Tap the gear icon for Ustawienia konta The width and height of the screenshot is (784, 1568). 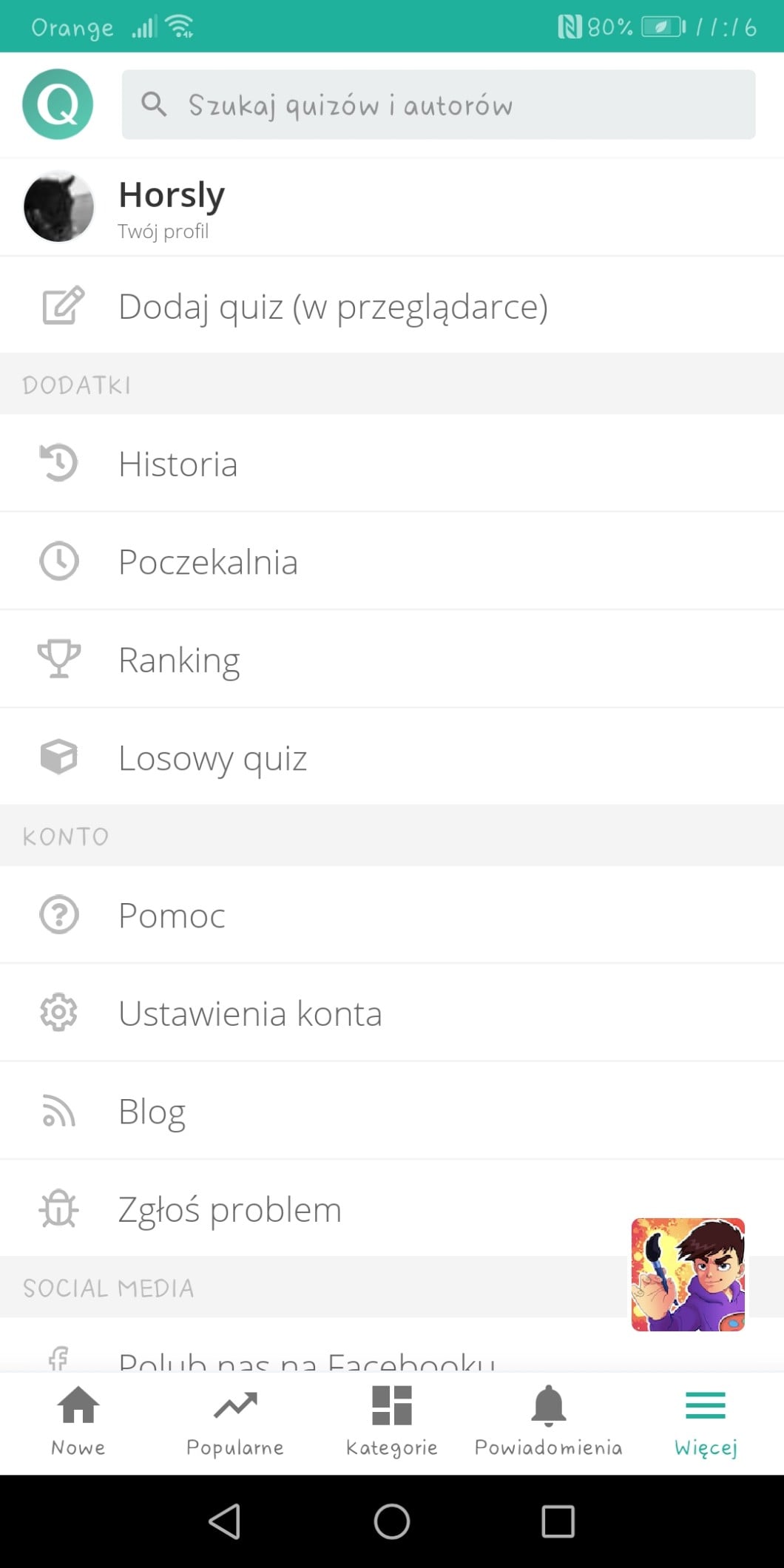[59, 1013]
